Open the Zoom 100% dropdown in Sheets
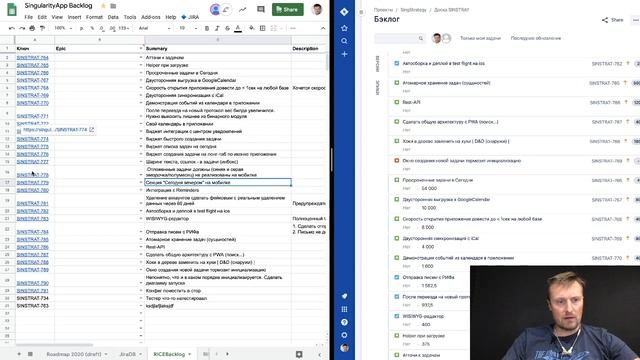 (x=63, y=28)
